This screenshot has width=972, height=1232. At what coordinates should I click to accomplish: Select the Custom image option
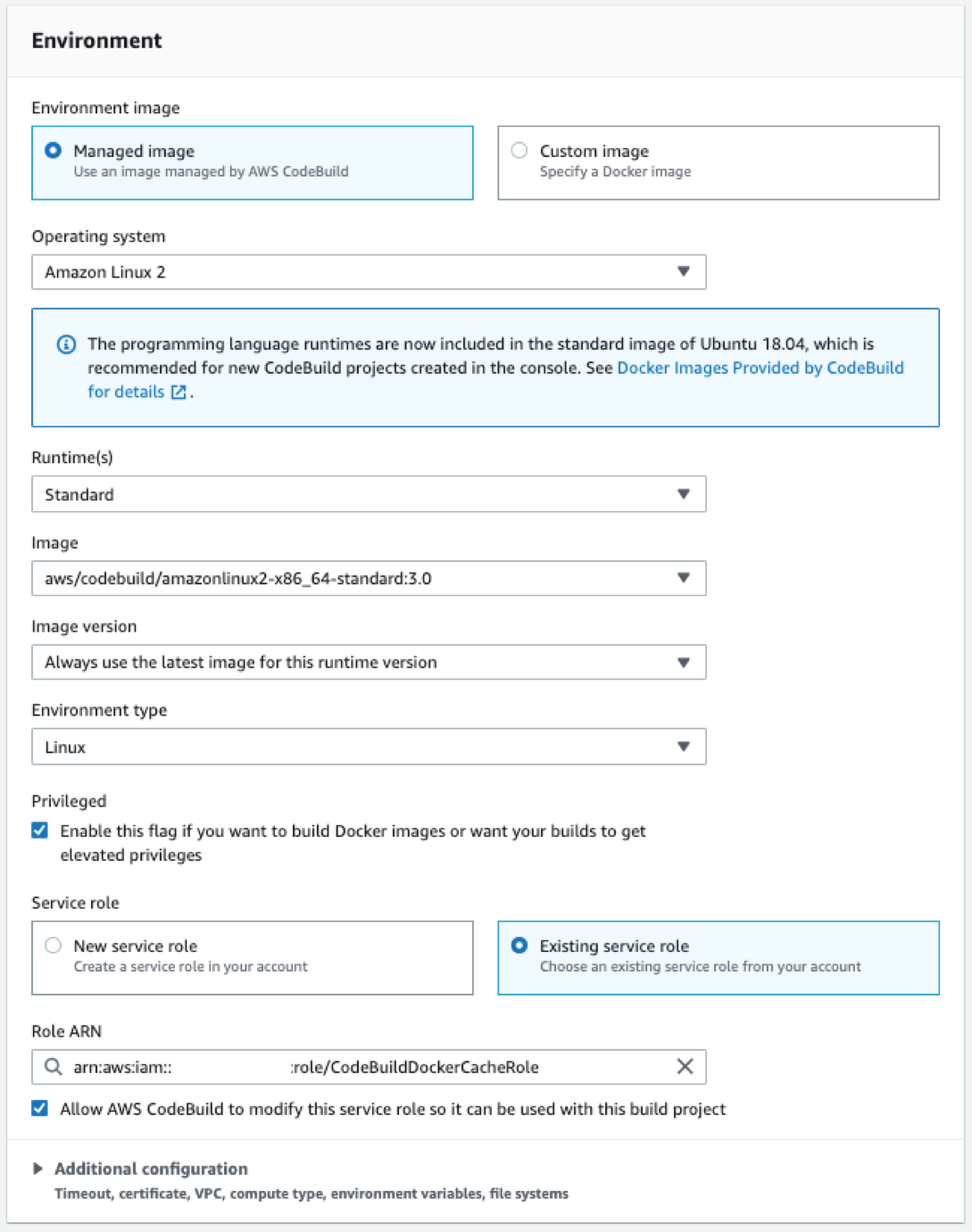click(519, 150)
